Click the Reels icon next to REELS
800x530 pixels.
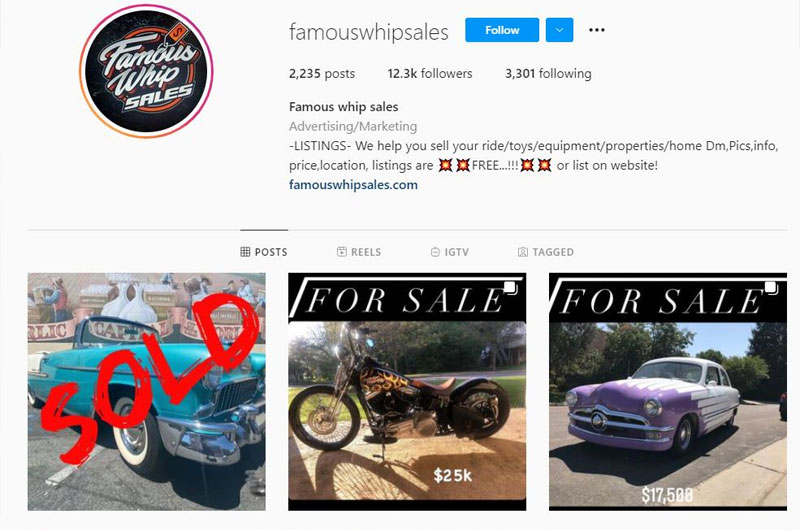(342, 251)
